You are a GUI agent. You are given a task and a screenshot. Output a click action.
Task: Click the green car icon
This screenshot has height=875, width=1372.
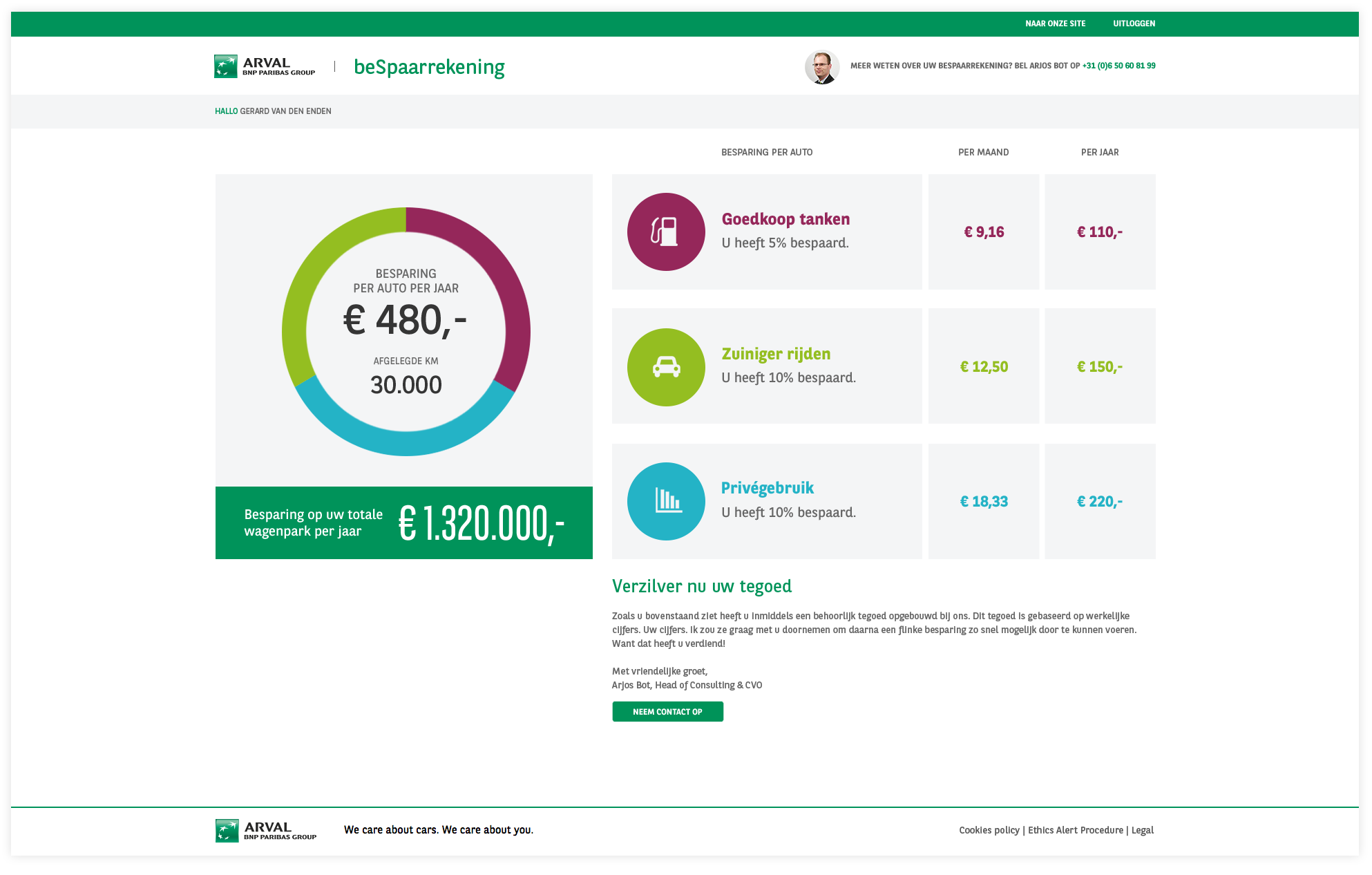(666, 367)
